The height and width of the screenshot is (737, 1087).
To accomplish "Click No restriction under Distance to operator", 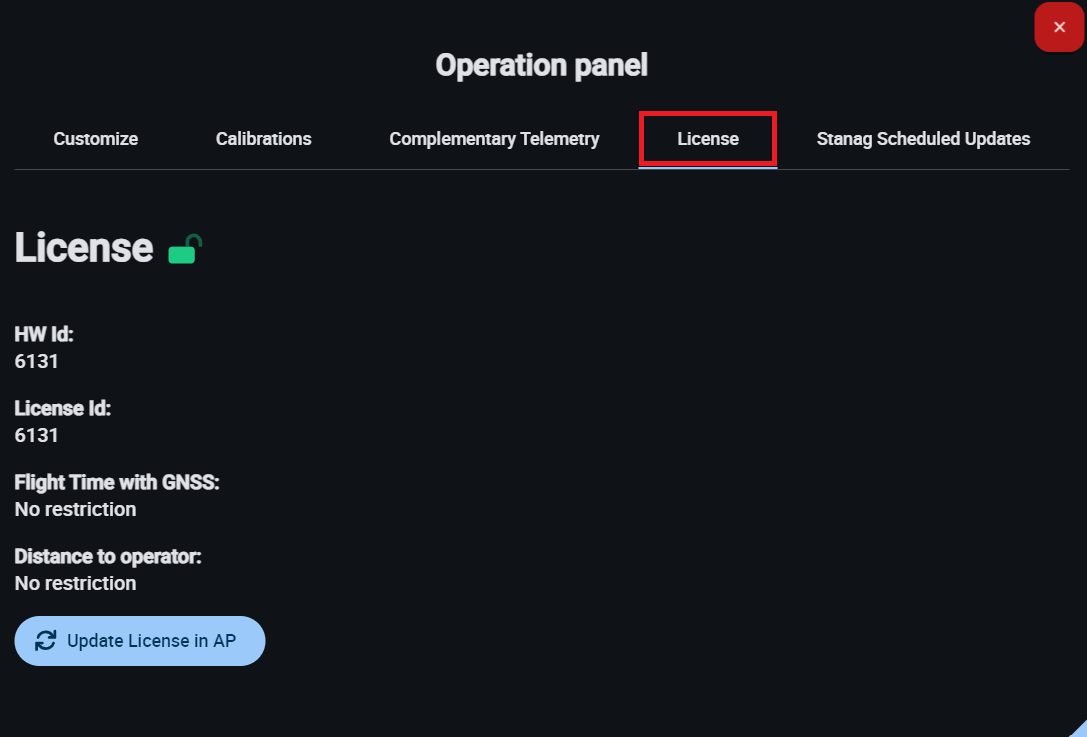I will (x=76, y=583).
